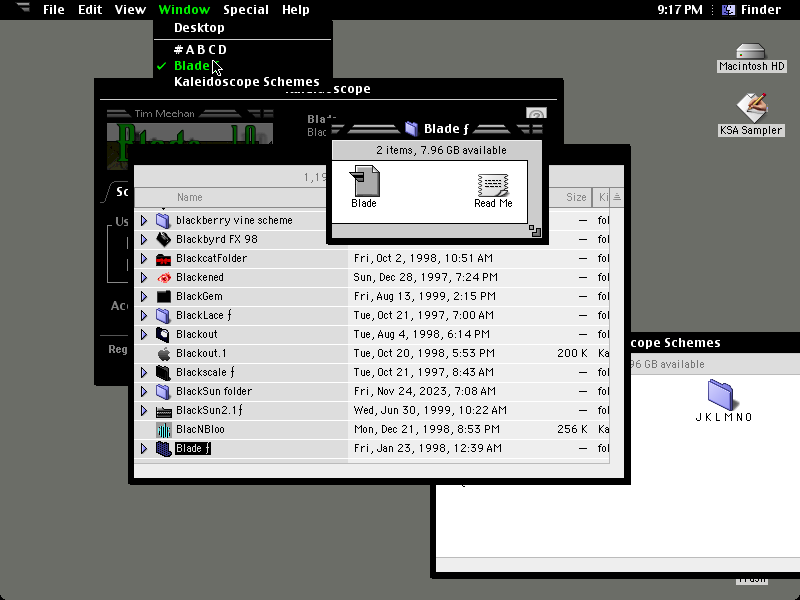Image resolution: width=800 pixels, height=600 pixels.
Task: Expand the Blade ƒ folder row
Action: pos(144,448)
